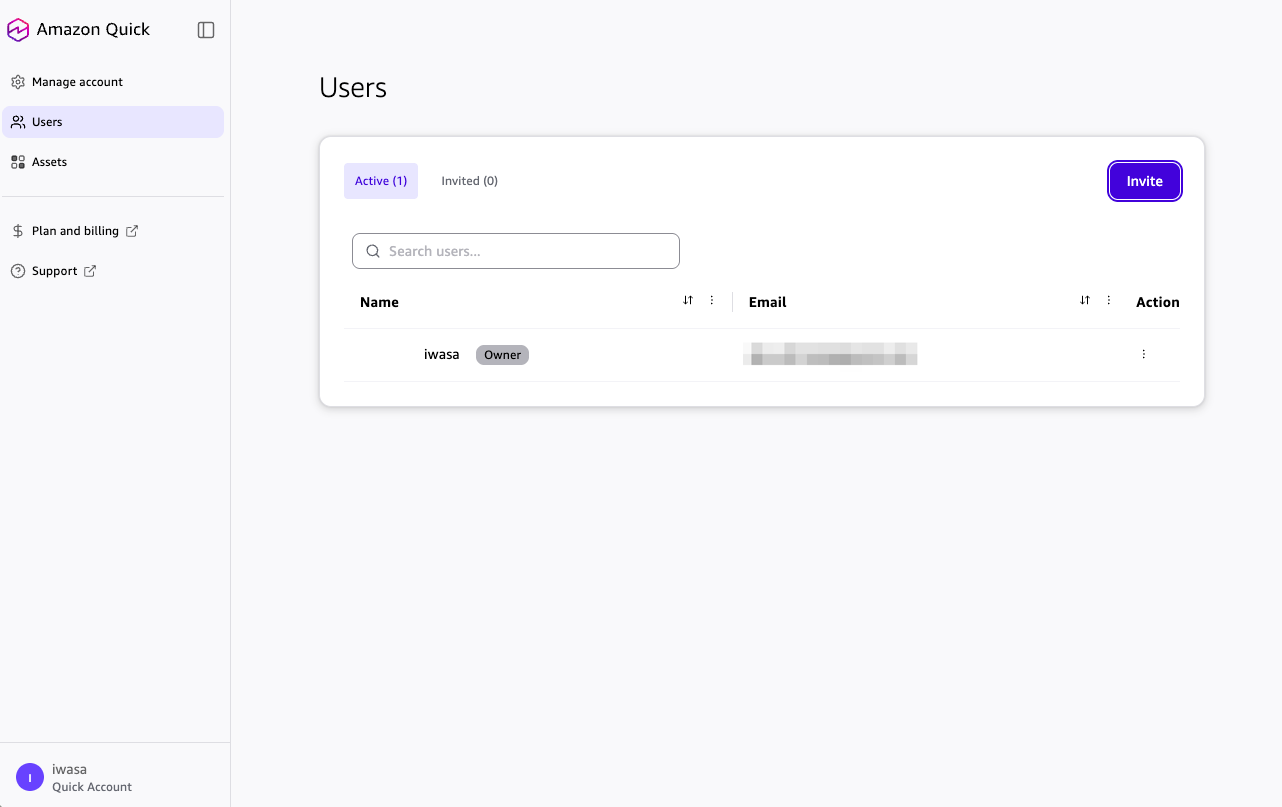1282x807 pixels.
Task: Click the Plan and billing dollar icon
Action: pyautogui.click(x=18, y=231)
